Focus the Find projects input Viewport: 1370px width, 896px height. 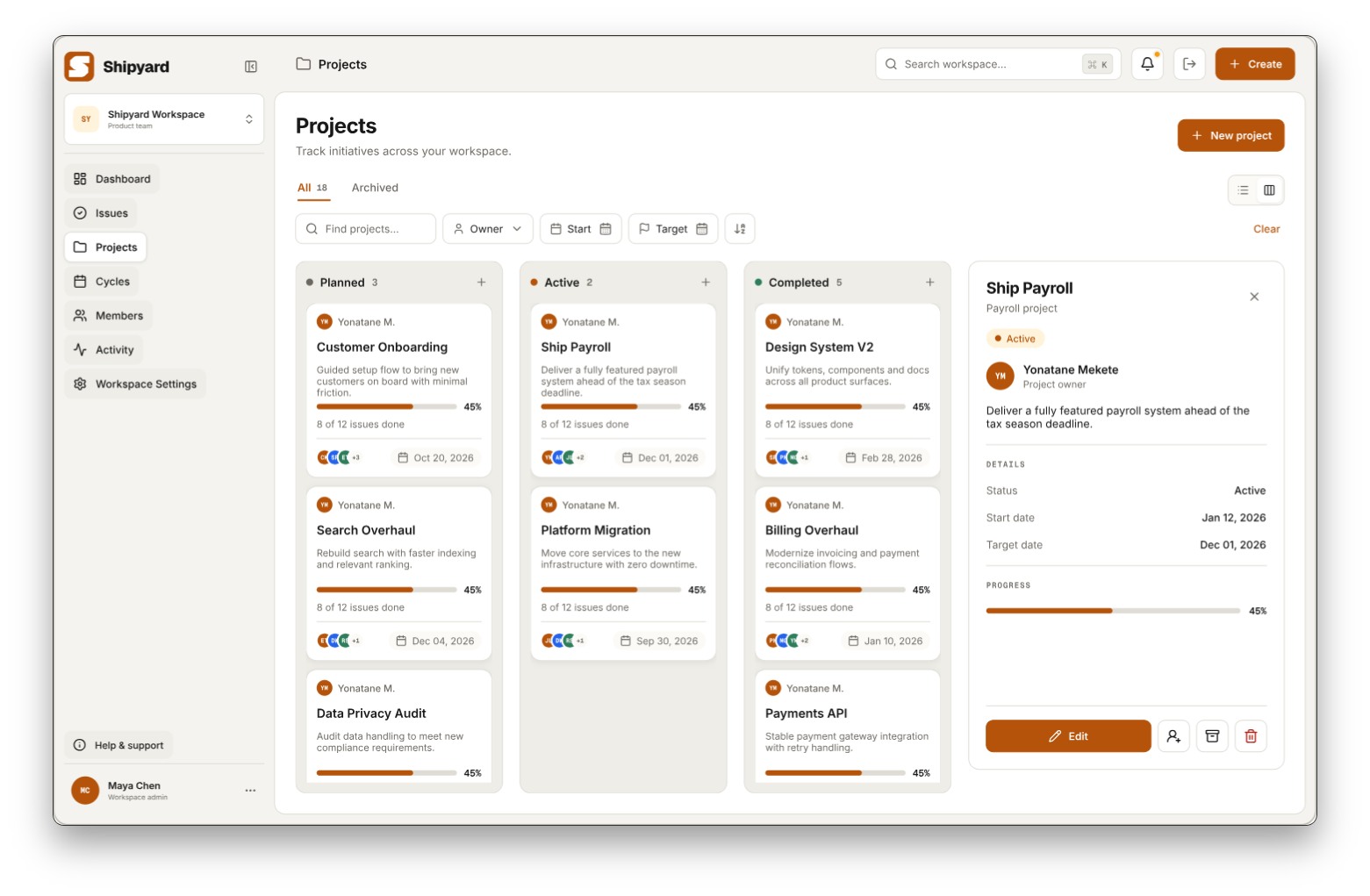coord(366,229)
